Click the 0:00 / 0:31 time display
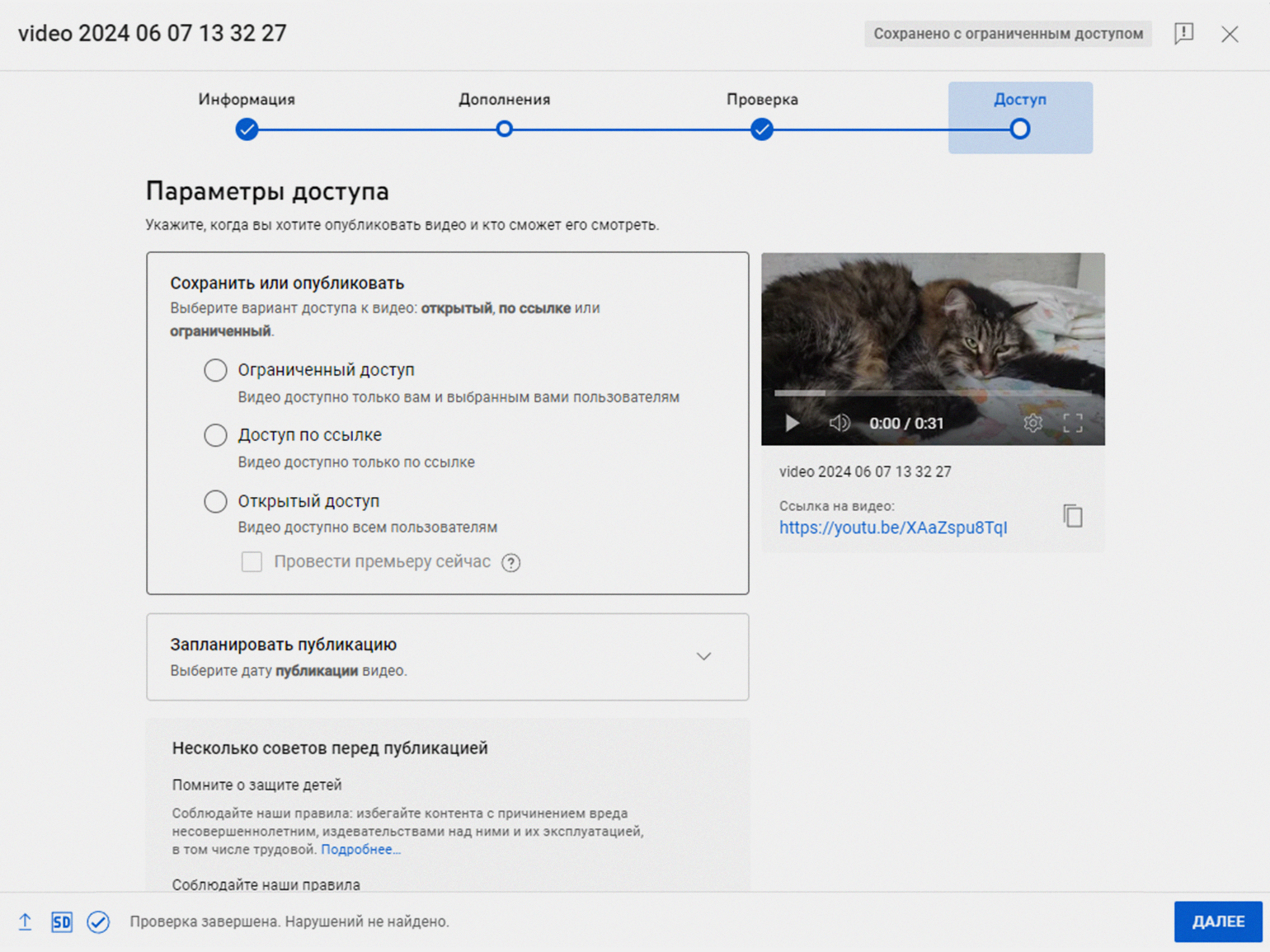Image resolution: width=1270 pixels, height=952 pixels. [906, 424]
